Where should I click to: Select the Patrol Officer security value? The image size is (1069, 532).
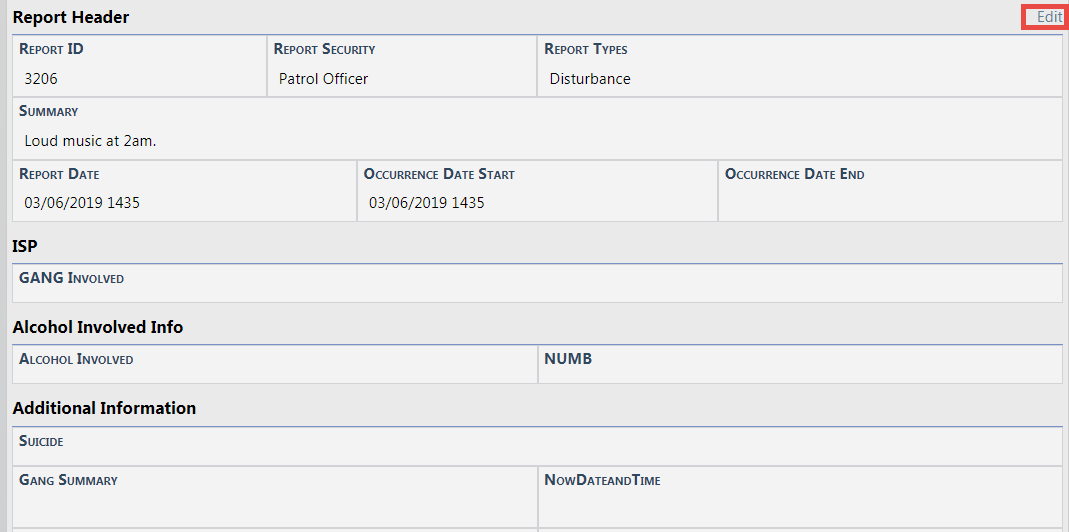pyautogui.click(x=323, y=79)
